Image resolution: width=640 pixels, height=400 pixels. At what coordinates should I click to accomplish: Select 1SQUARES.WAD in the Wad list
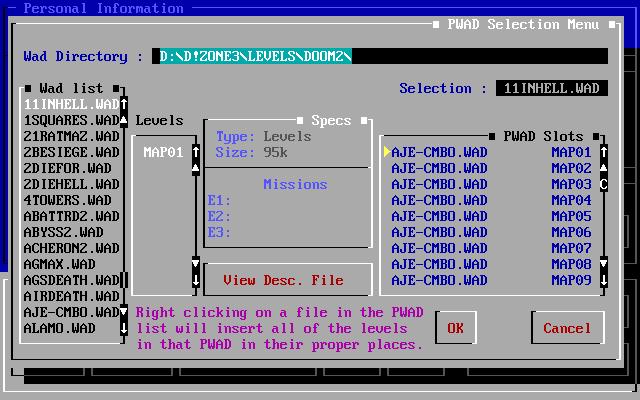point(71,120)
